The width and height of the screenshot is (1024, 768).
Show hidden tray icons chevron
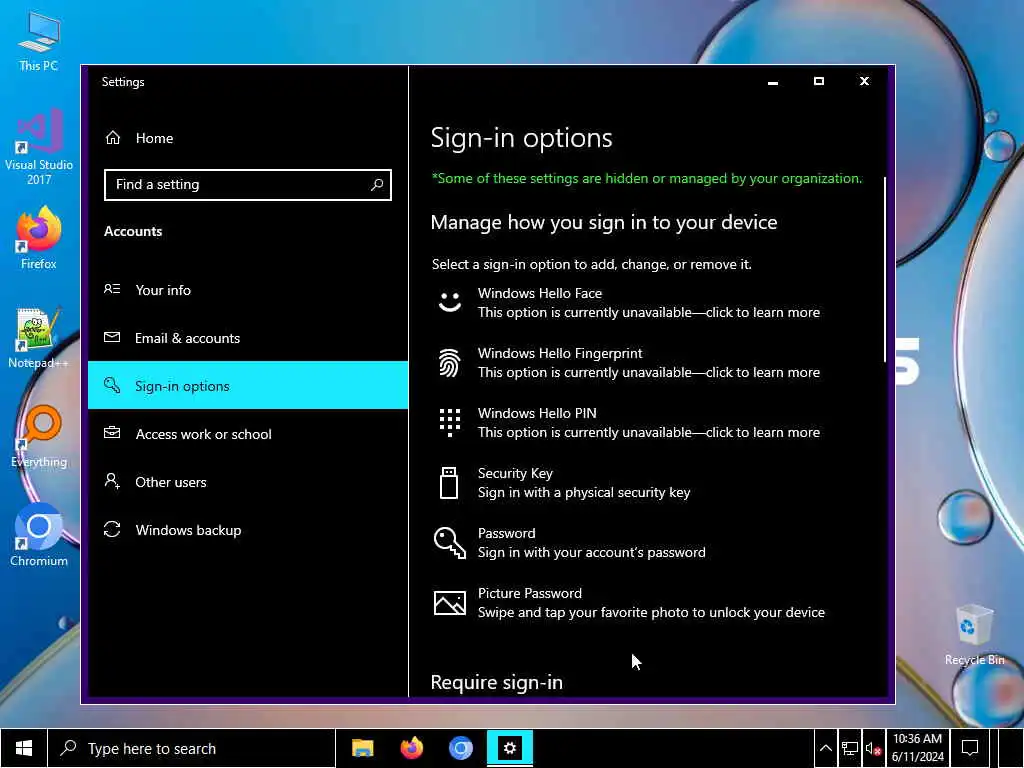[825, 748]
